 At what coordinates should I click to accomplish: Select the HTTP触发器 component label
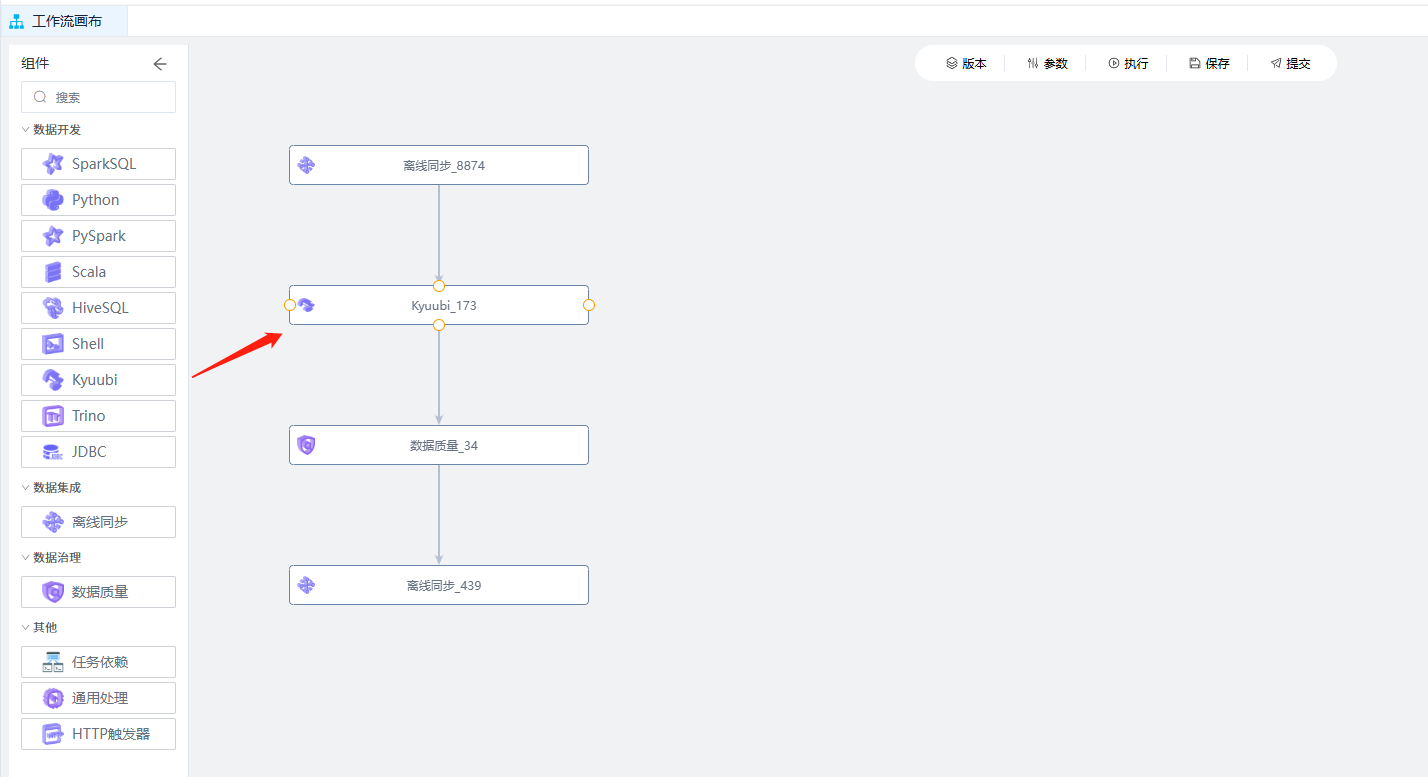(x=111, y=734)
